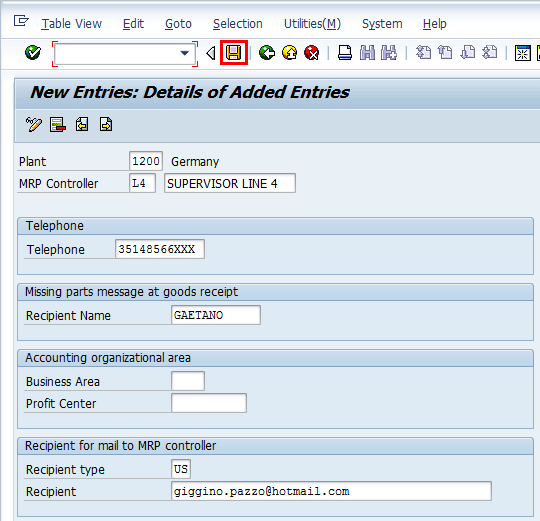Click the yellow Exit arrow icon
This screenshot has width=540, height=521.
289,53
